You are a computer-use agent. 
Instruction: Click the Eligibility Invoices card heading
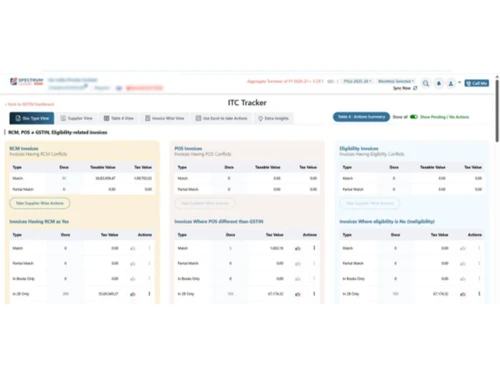point(359,149)
